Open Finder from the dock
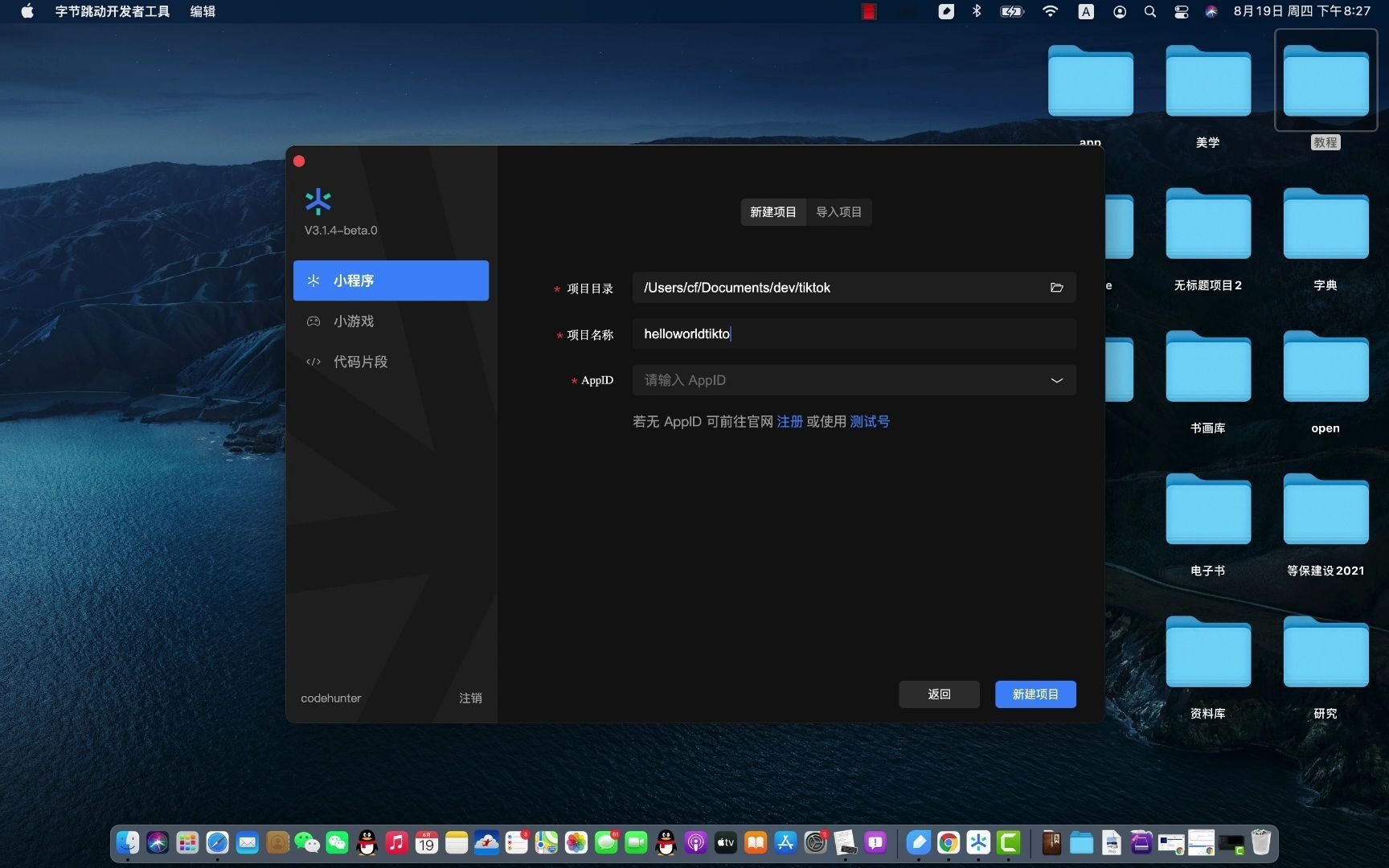Screen dimensions: 1389x868 point(128,842)
